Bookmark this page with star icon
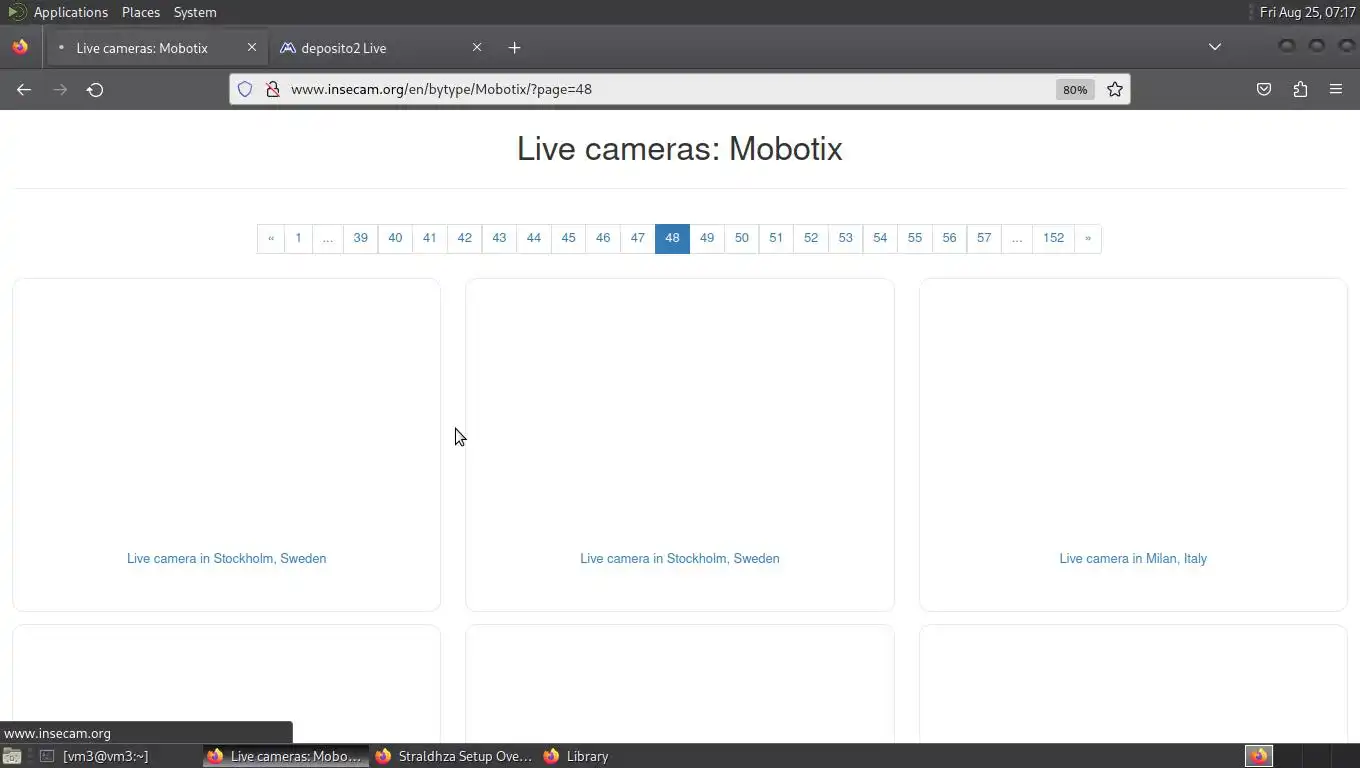This screenshot has height=768, width=1360. click(x=1115, y=89)
